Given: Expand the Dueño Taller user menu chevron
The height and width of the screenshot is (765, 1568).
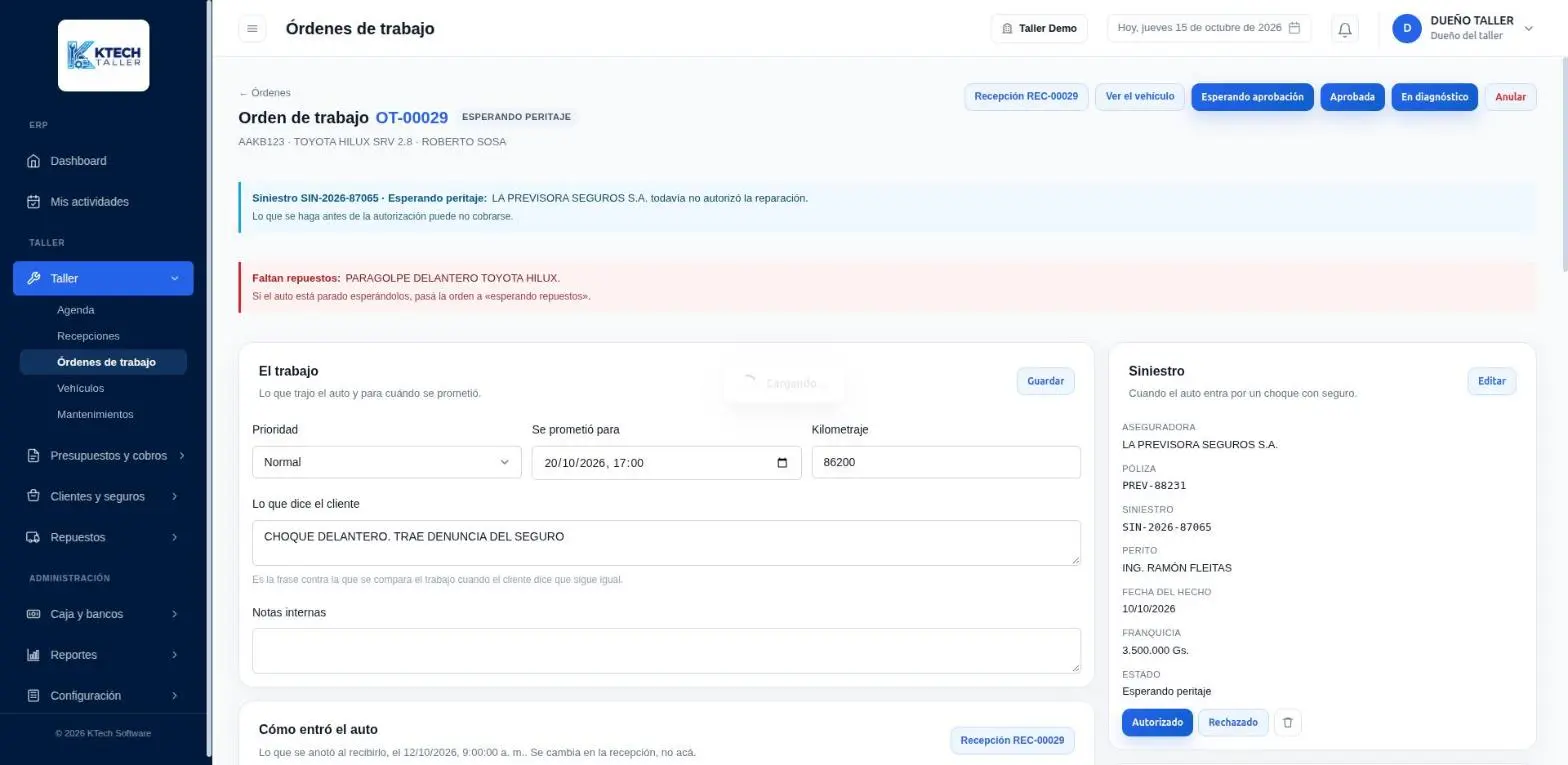Looking at the screenshot, I should (1528, 29).
